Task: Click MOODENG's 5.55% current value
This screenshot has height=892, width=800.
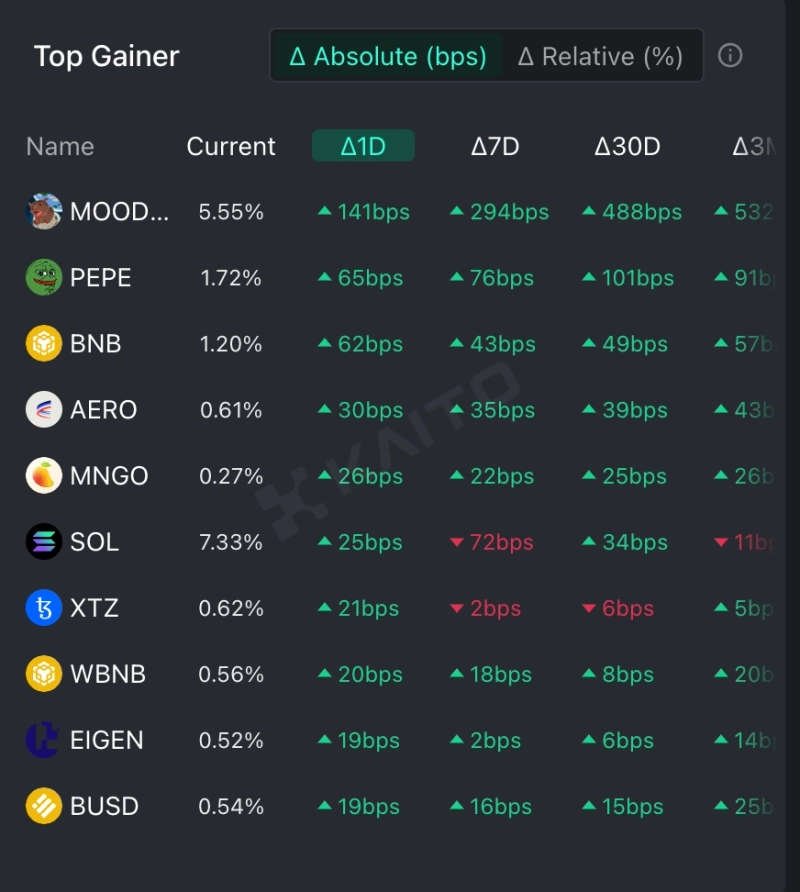Action: point(231,212)
